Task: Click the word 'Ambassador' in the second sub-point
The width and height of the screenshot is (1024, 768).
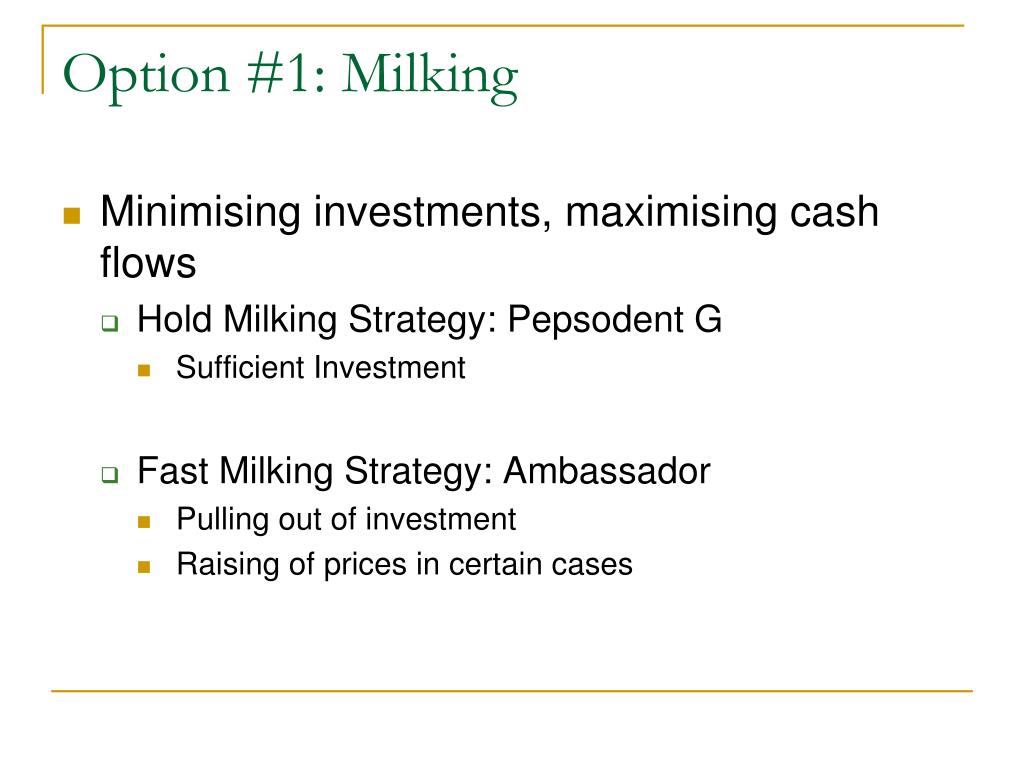Action: 607,471
